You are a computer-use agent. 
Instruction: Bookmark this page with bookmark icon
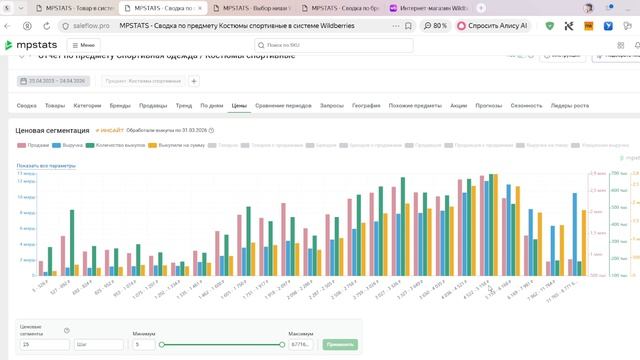pos(408,26)
